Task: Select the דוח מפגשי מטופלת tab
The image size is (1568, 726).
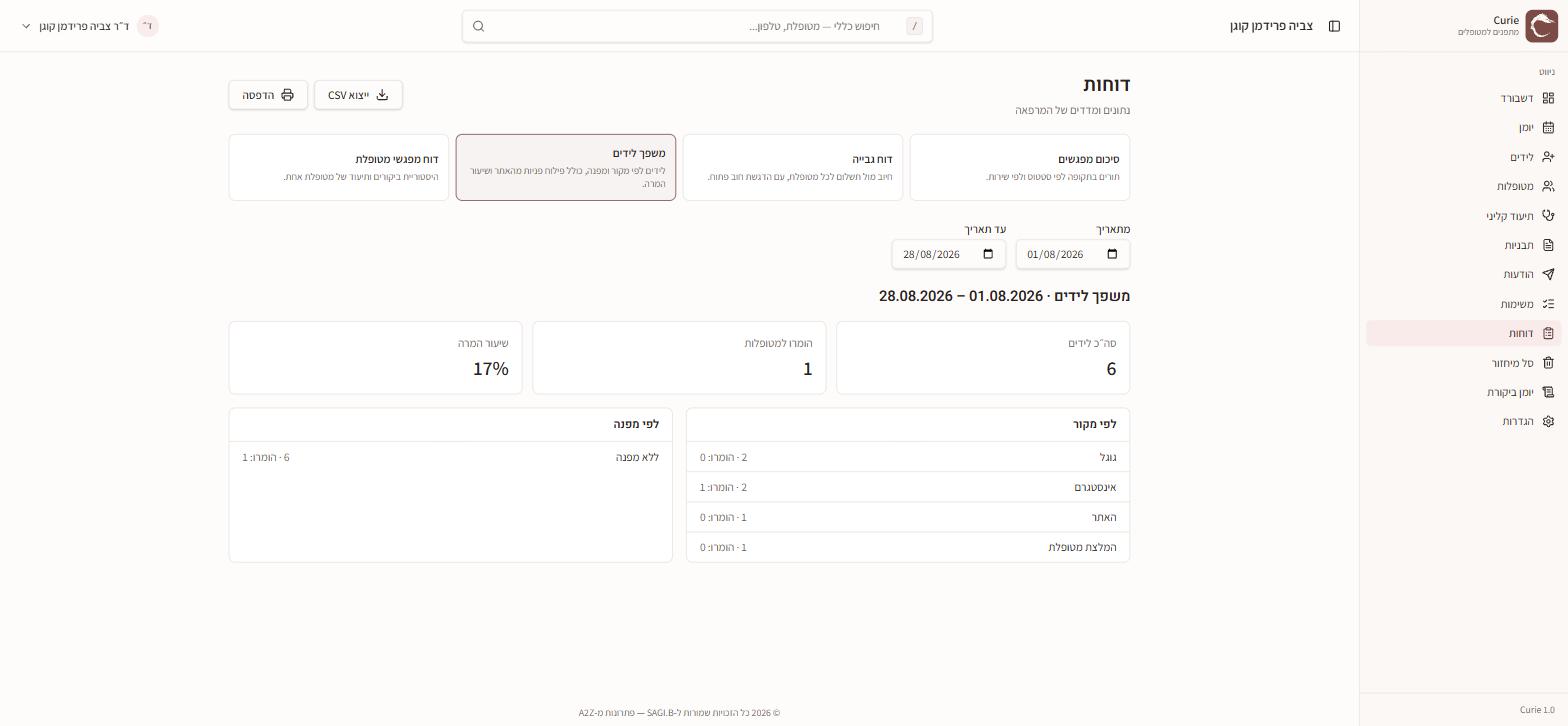Action: (339, 167)
